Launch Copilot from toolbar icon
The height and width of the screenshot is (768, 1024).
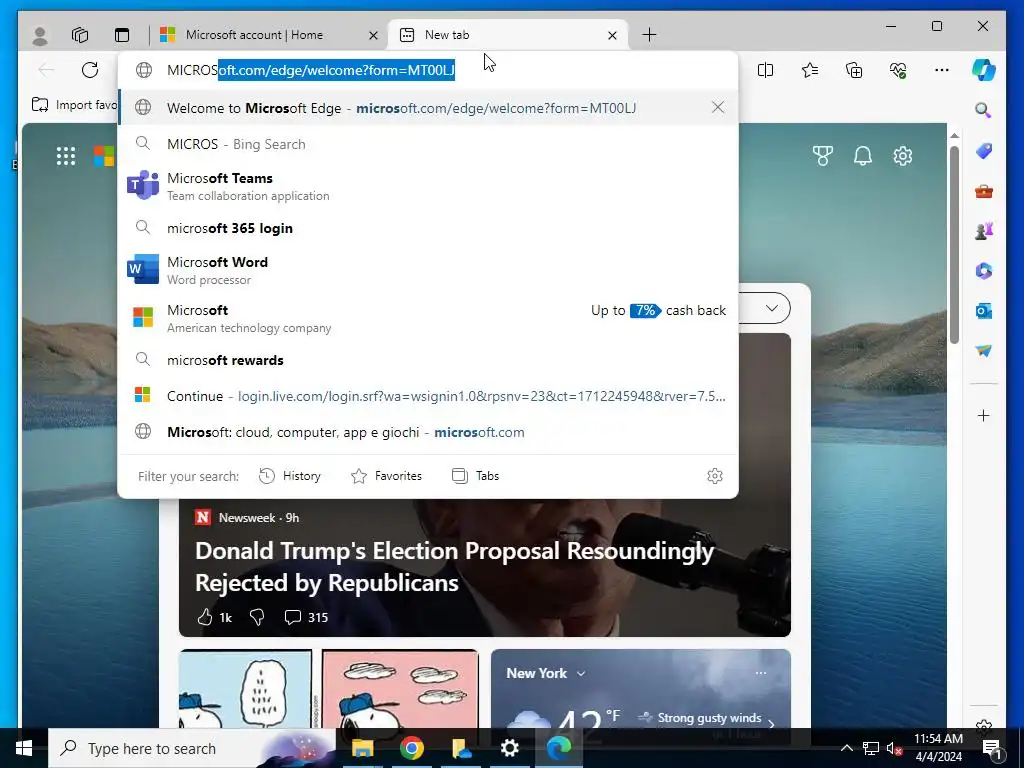click(x=984, y=70)
